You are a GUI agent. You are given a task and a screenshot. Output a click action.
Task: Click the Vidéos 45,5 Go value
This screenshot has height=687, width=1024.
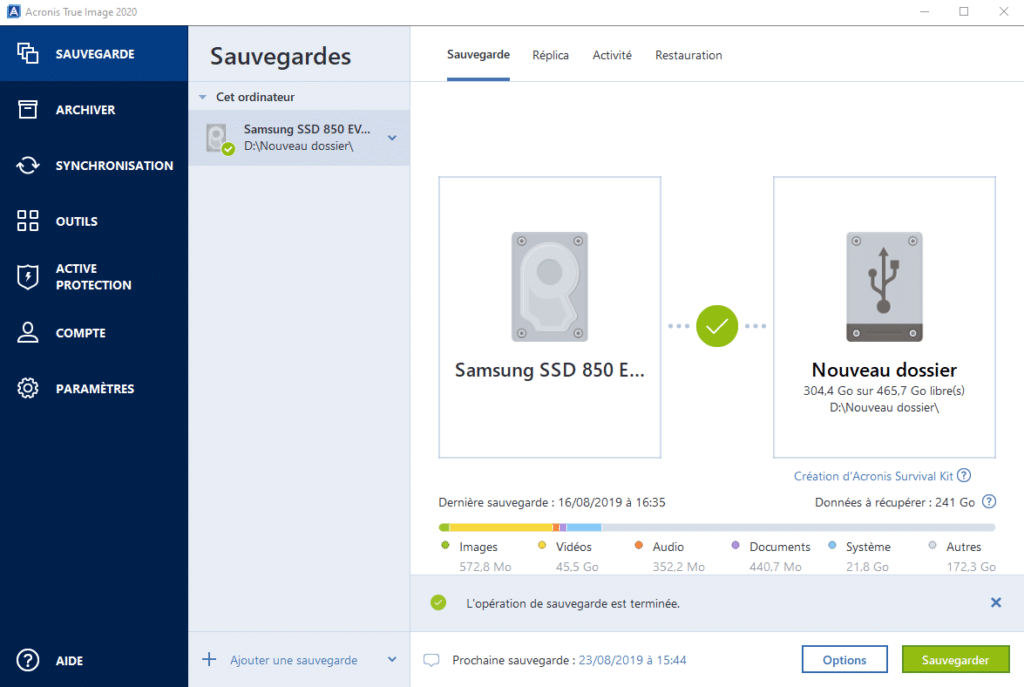577,567
